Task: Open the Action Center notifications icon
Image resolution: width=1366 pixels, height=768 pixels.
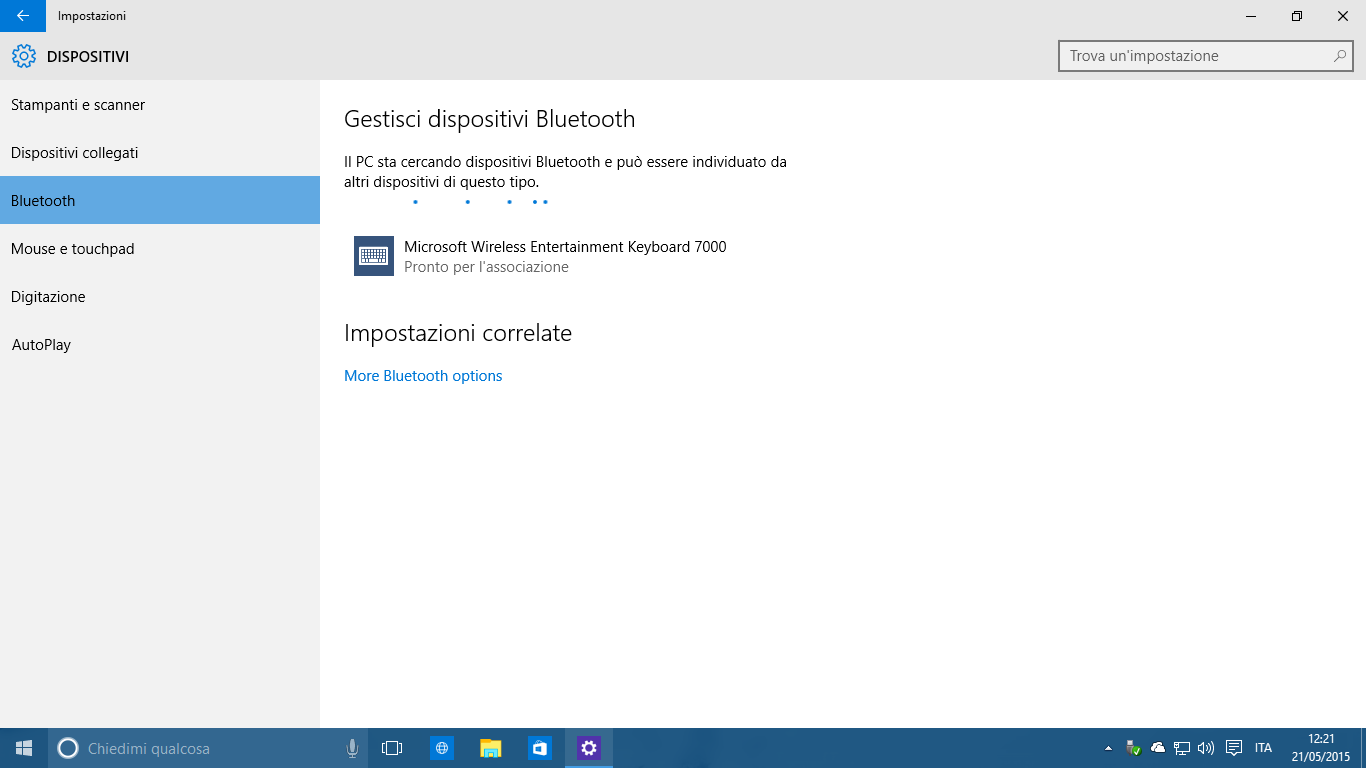Action: point(1234,748)
